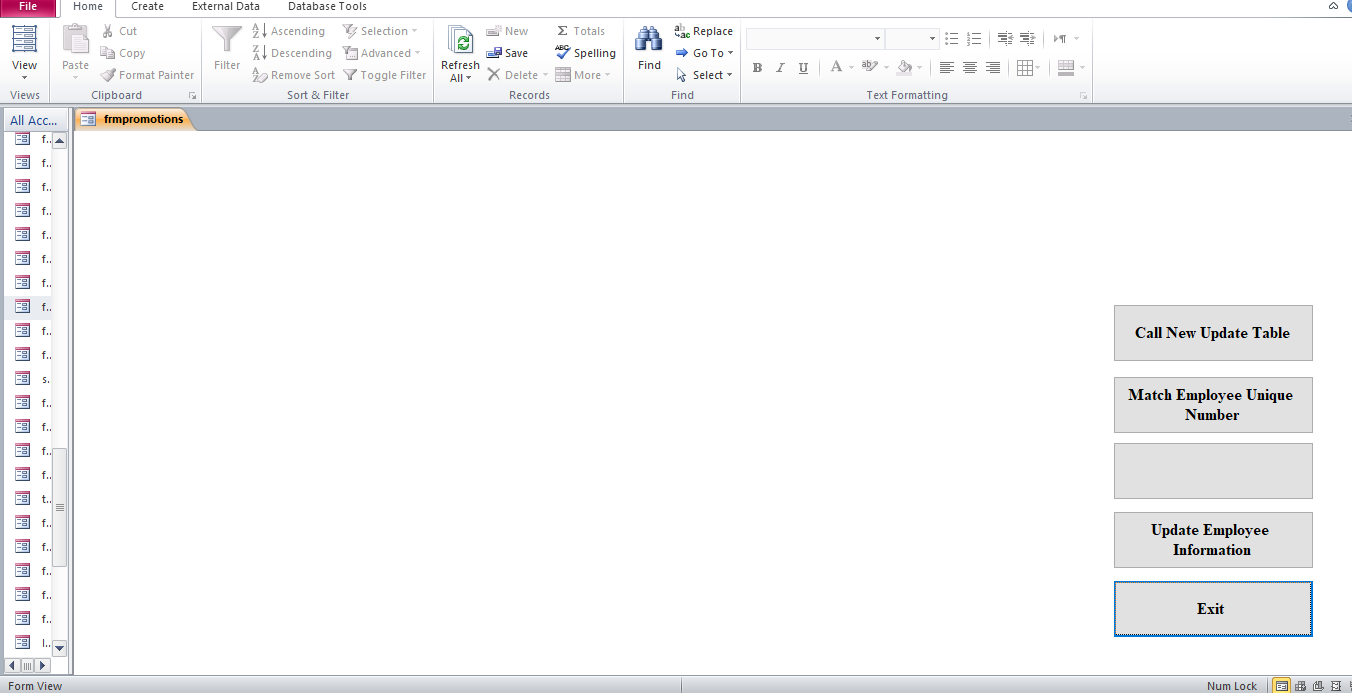Open the Database Tools tab

[327, 7]
